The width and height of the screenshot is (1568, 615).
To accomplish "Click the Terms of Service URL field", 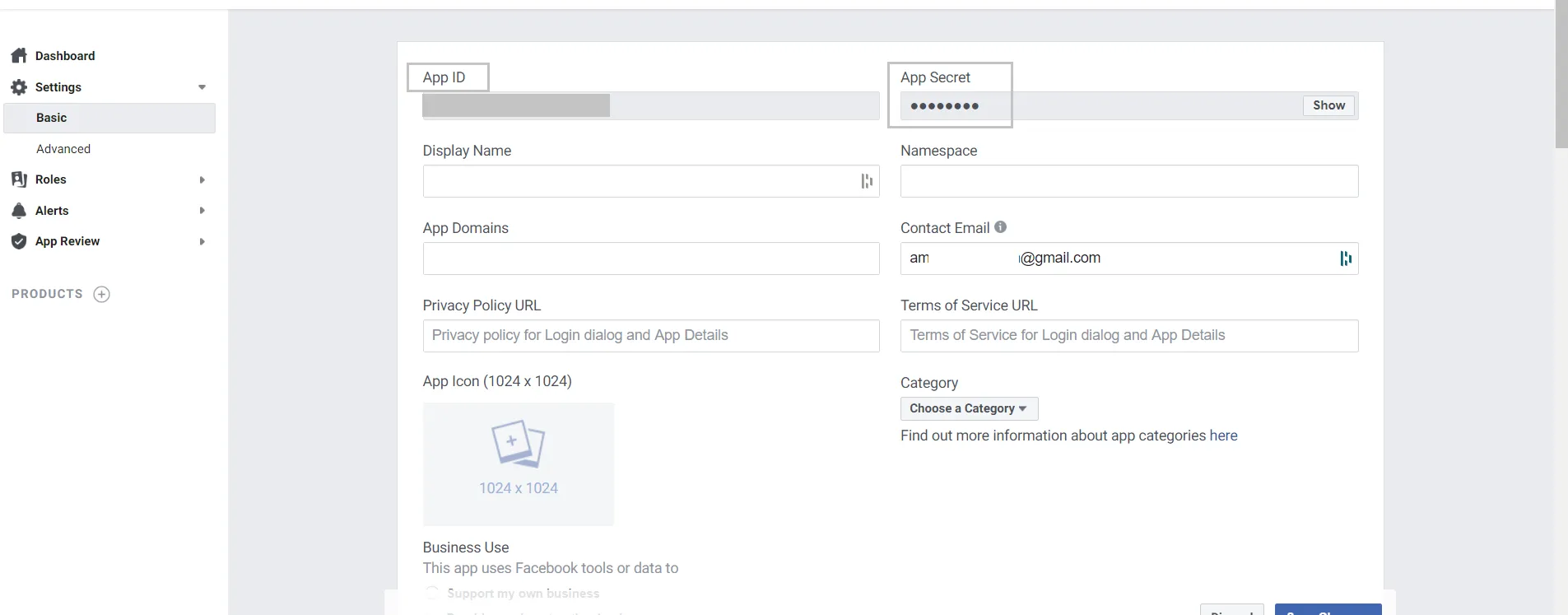I will [1129, 336].
